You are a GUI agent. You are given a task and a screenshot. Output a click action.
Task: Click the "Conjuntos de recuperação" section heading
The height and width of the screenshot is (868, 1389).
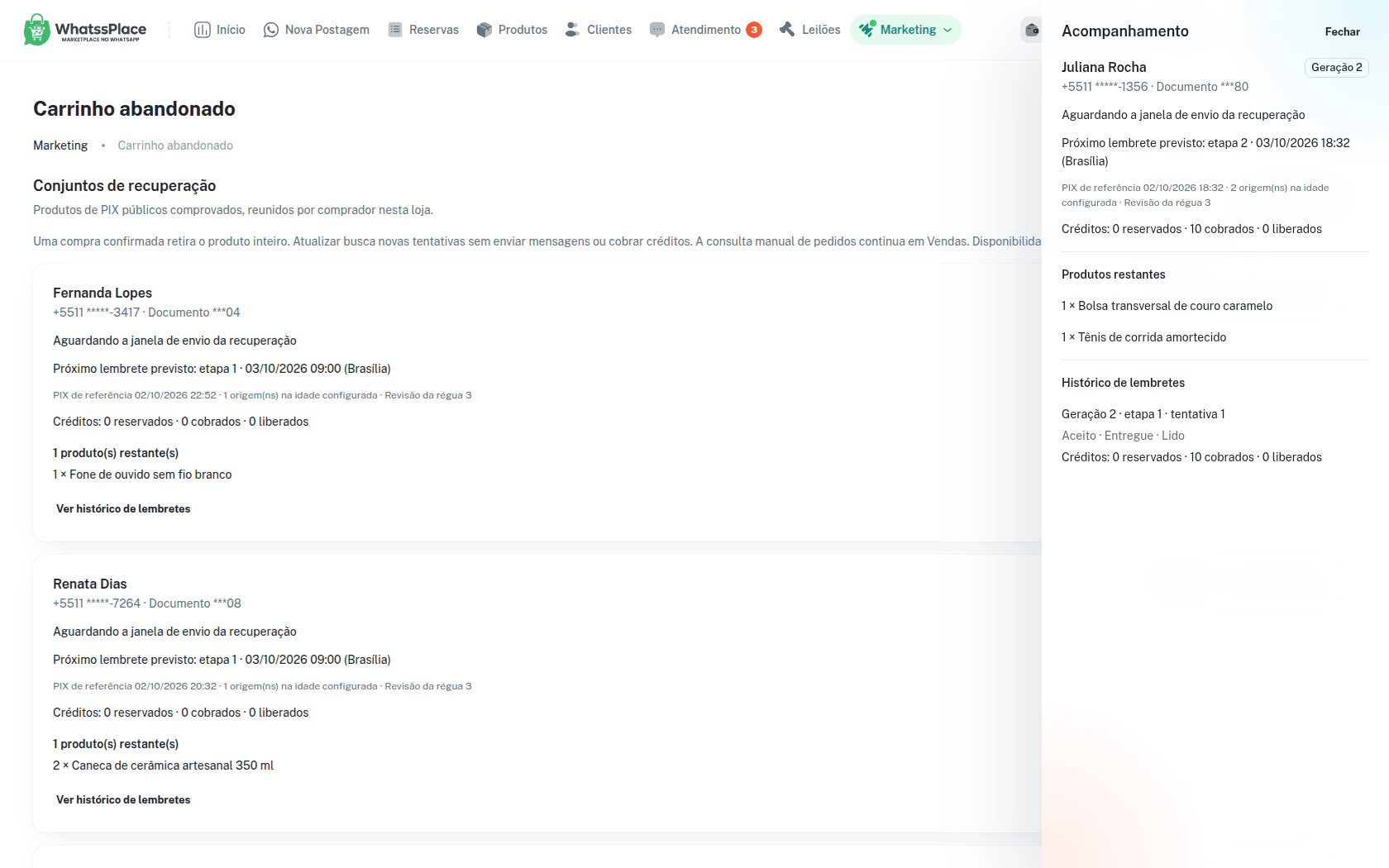click(124, 186)
